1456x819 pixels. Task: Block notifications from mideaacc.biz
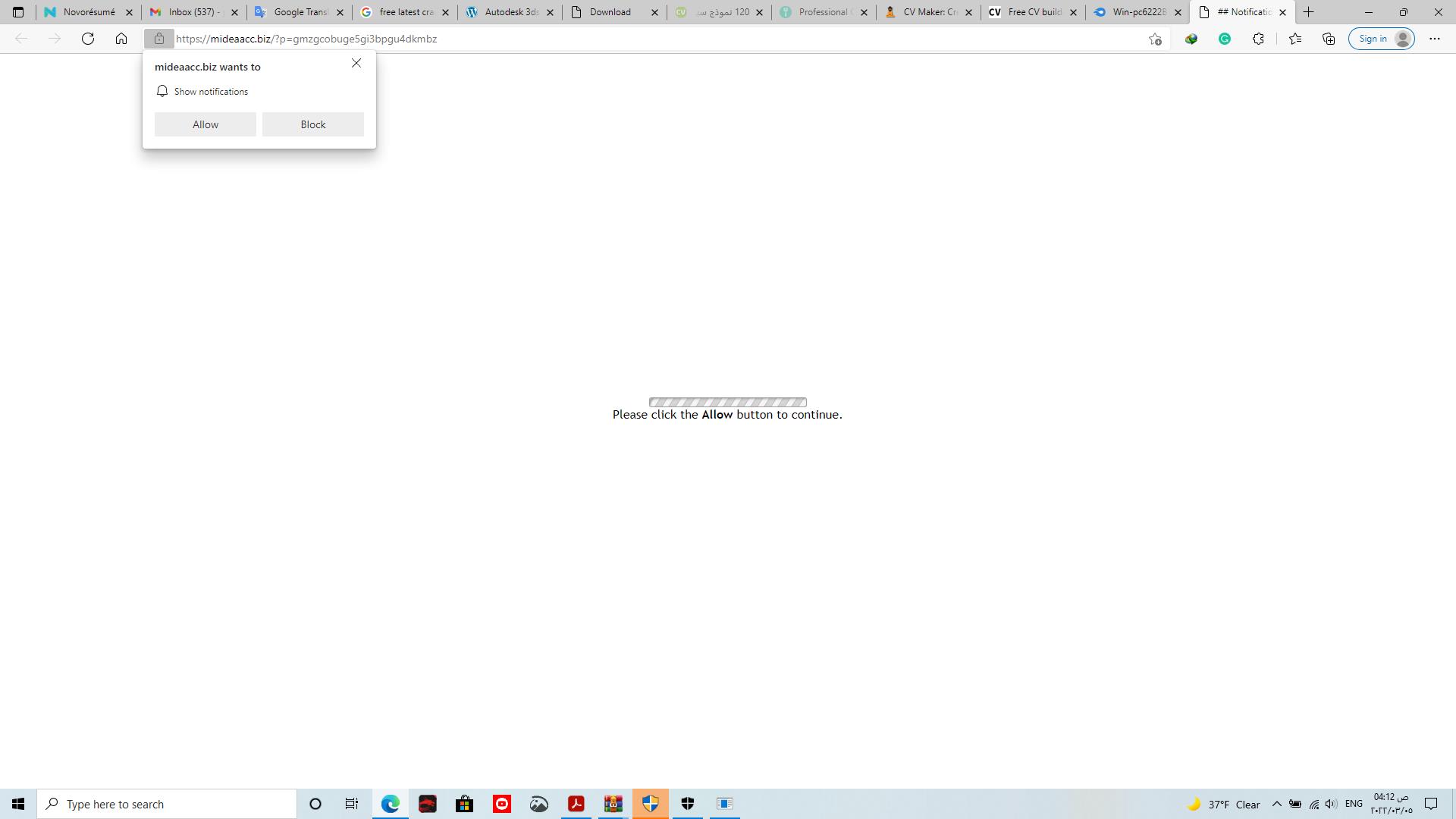[x=312, y=124]
